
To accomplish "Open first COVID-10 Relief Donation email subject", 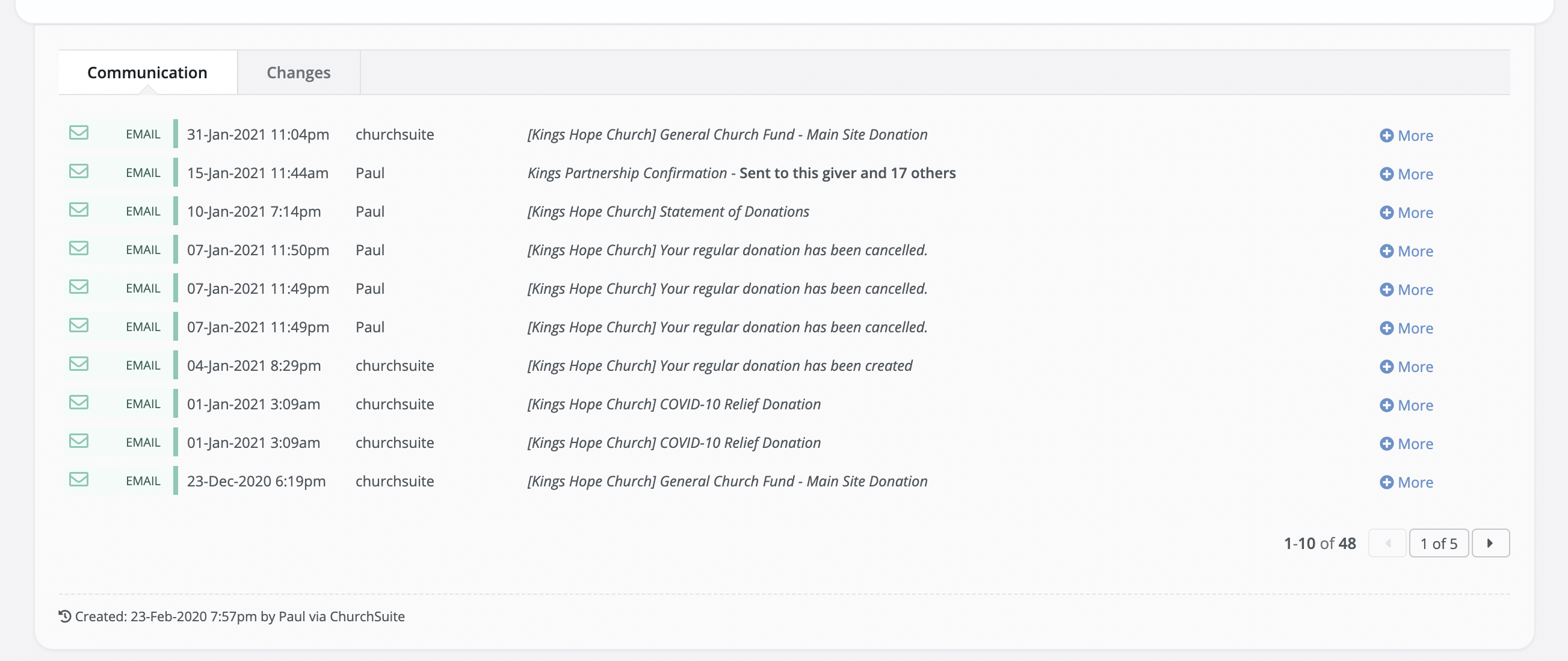I will [x=674, y=405].
